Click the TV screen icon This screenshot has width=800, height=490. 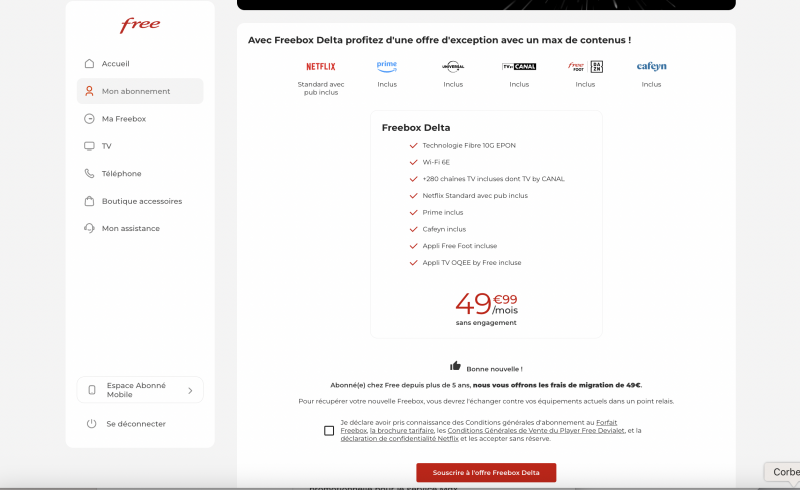90,146
